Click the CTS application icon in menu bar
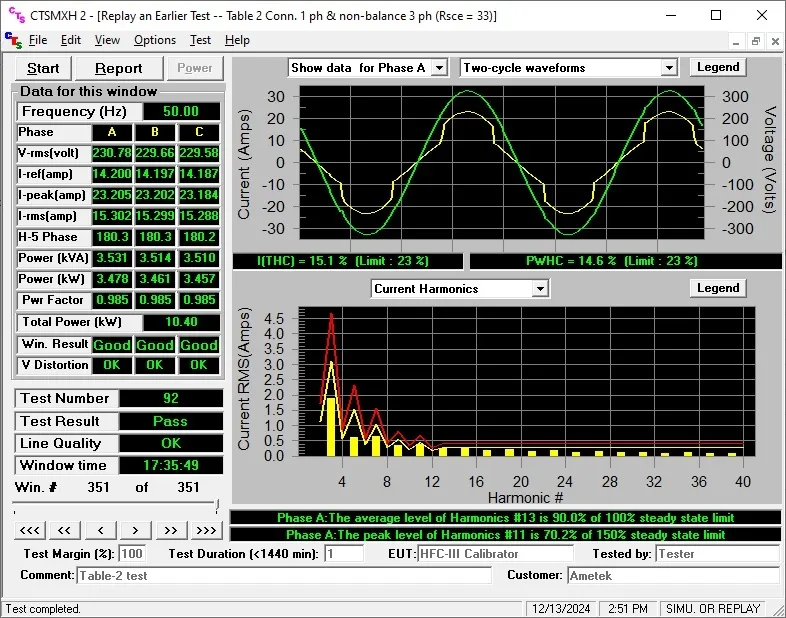 (12, 40)
